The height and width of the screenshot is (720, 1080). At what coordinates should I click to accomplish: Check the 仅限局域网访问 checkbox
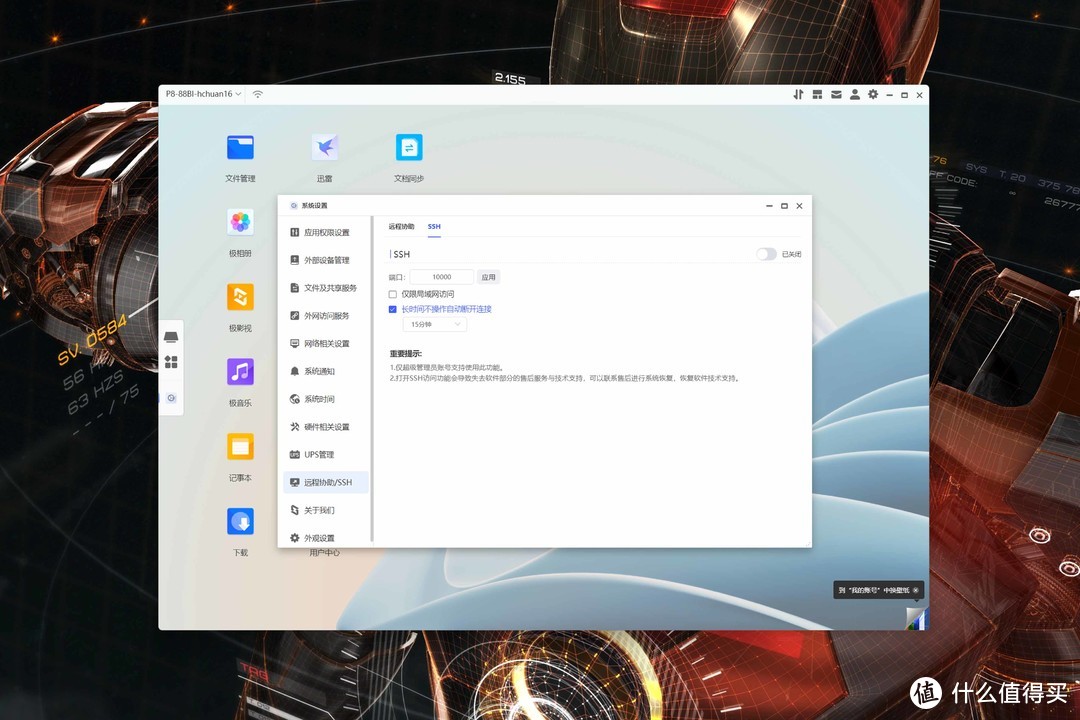(393, 294)
